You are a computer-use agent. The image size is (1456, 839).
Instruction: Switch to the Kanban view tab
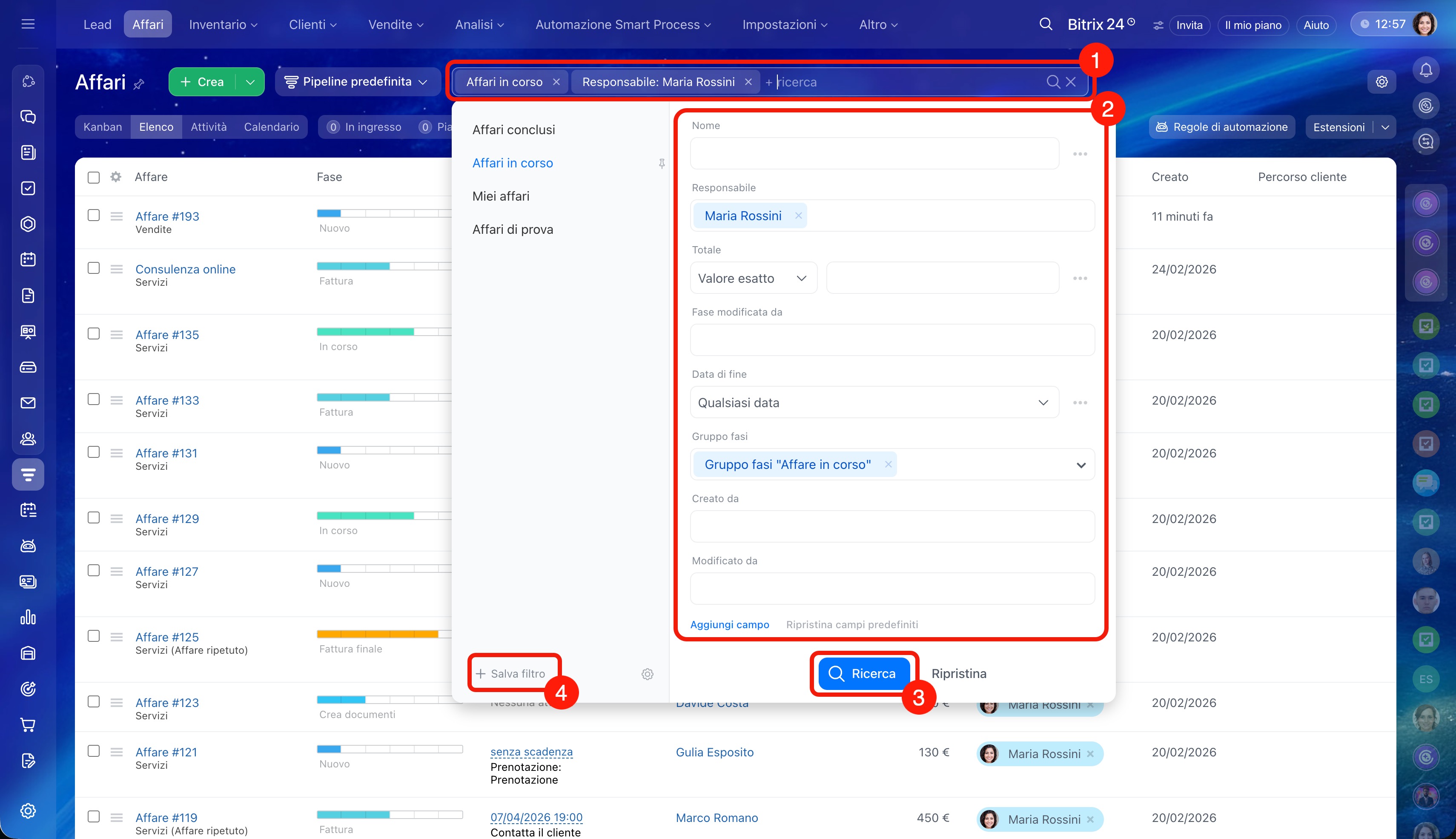pyautogui.click(x=103, y=127)
